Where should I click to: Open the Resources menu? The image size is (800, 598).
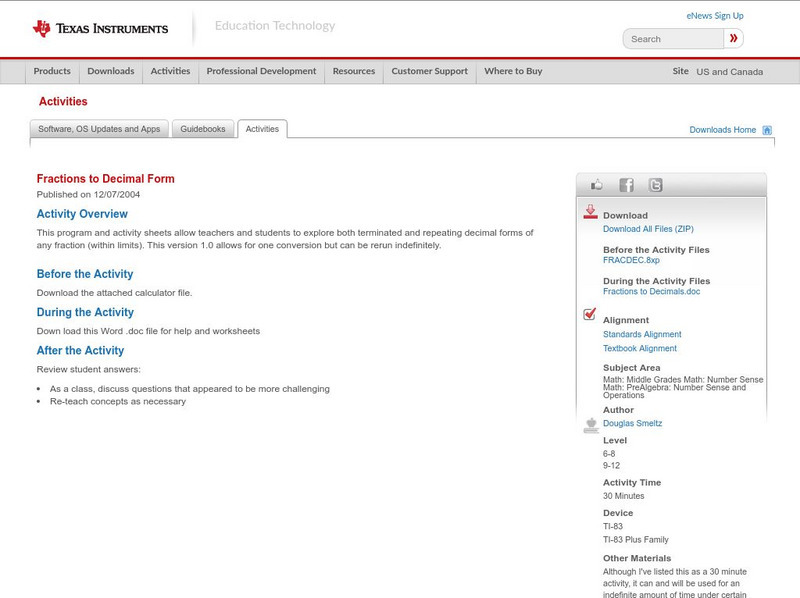354,71
